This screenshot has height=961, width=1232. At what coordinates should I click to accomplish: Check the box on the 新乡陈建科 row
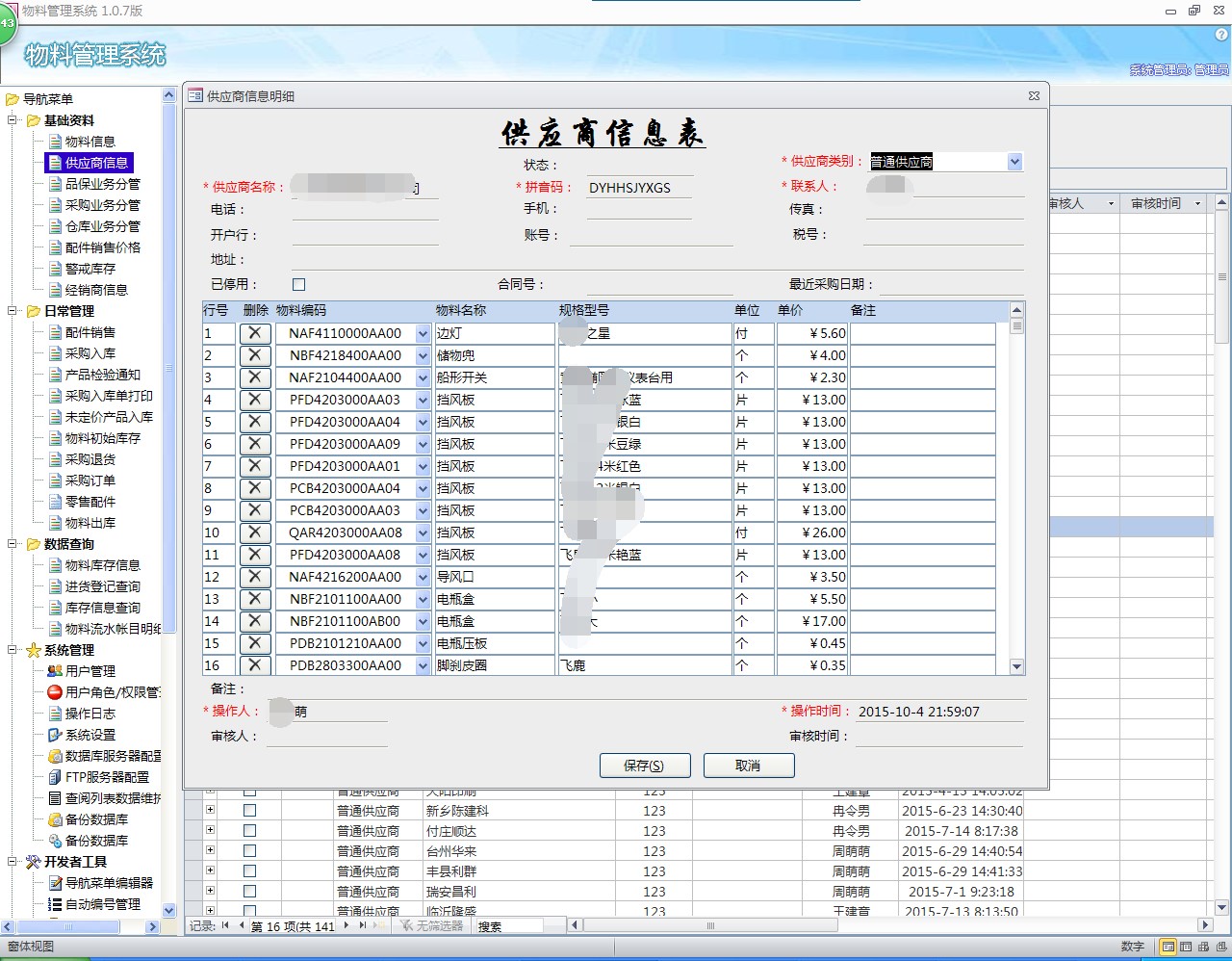(x=249, y=811)
